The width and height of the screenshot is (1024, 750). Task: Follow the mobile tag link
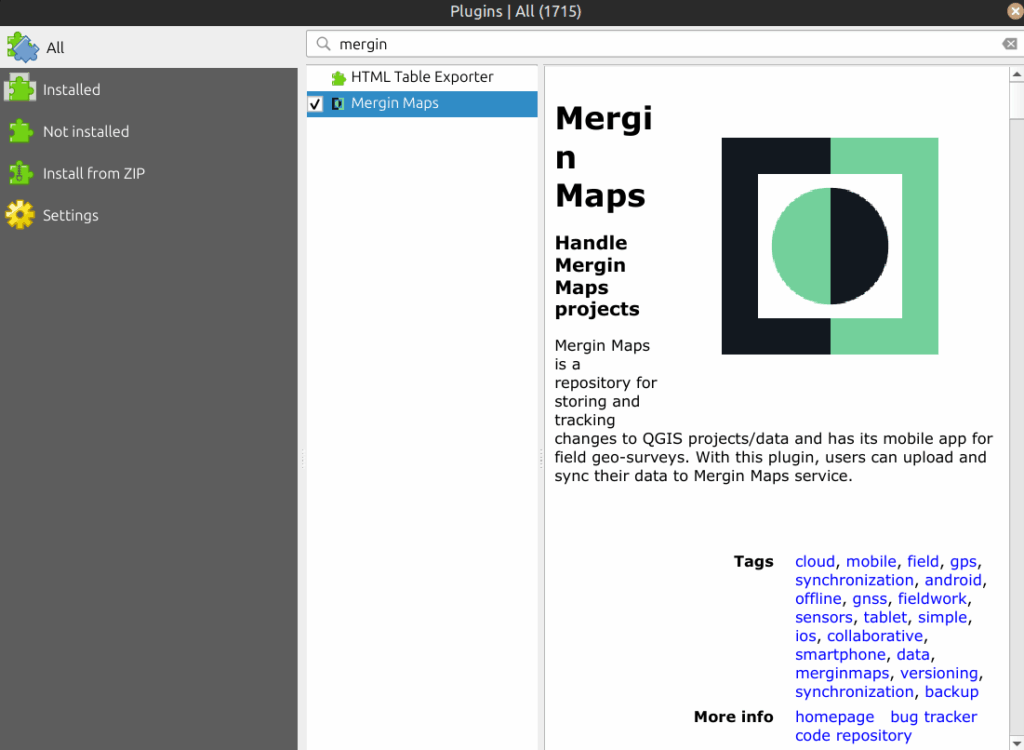[x=871, y=561]
